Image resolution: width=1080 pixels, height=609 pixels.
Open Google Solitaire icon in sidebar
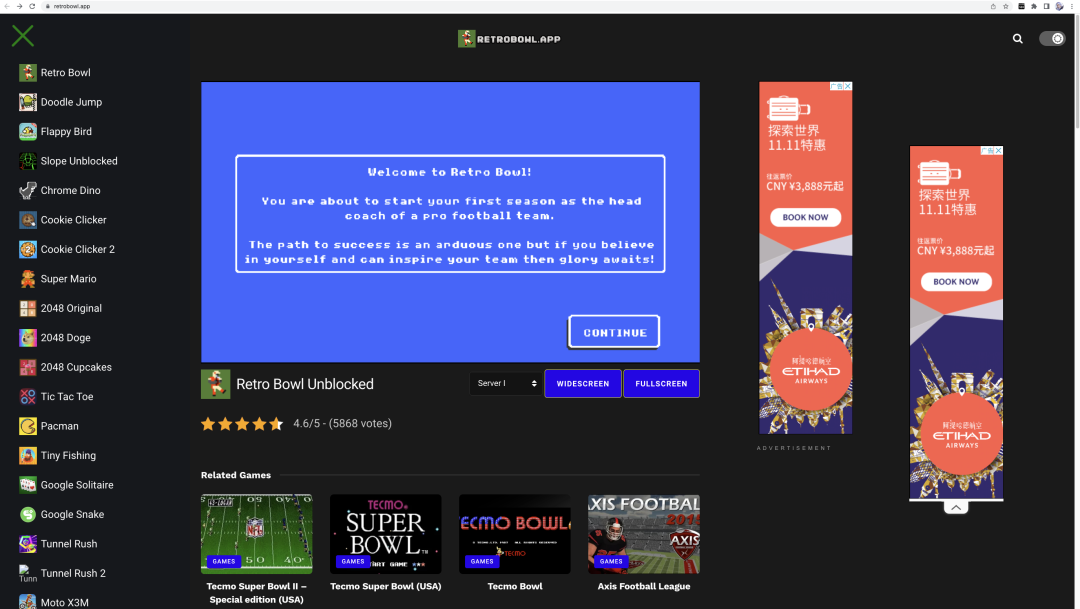[x=28, y=485]
